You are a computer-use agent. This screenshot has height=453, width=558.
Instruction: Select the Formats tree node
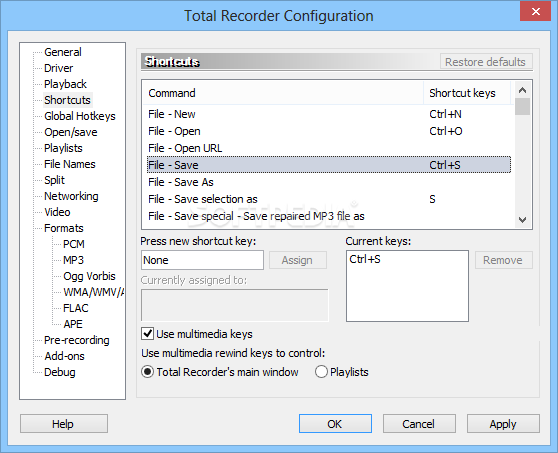click(x=64, y=228)
